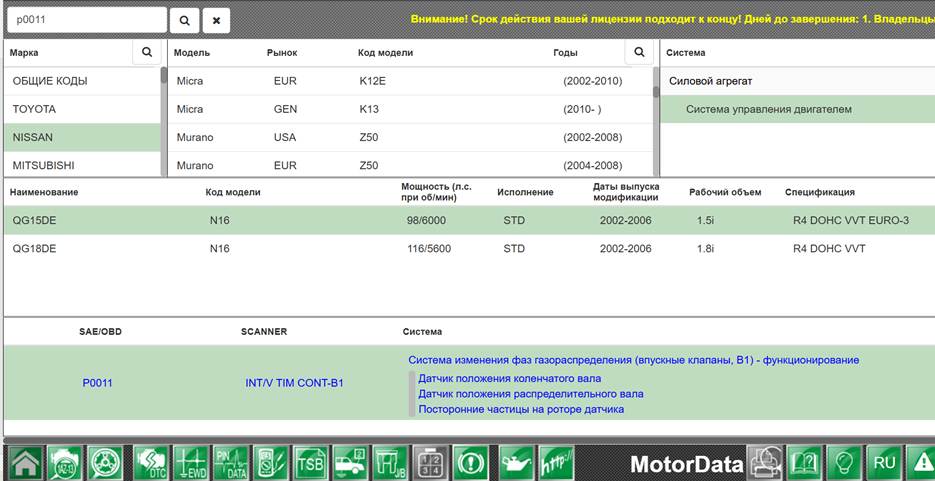Open the brake warning lamp icon

470,463
